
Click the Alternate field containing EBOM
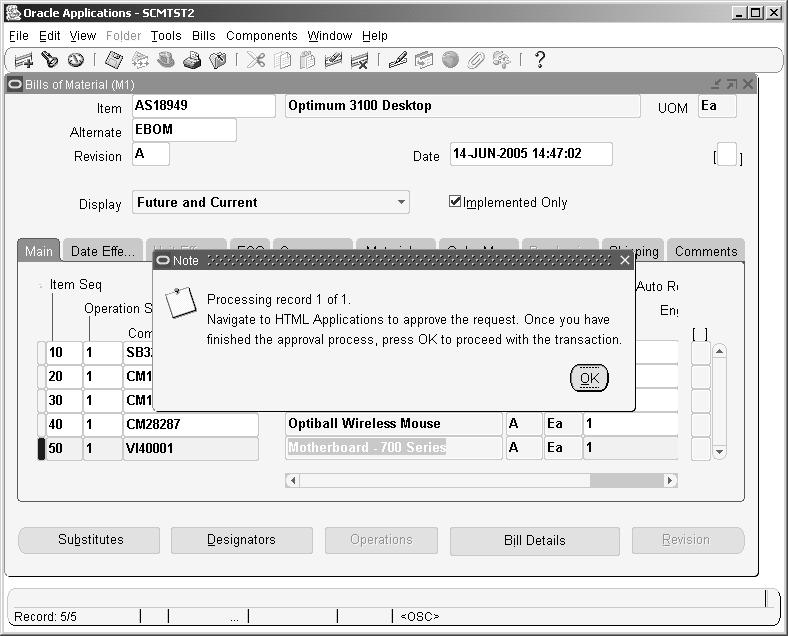tap(184, 130)
